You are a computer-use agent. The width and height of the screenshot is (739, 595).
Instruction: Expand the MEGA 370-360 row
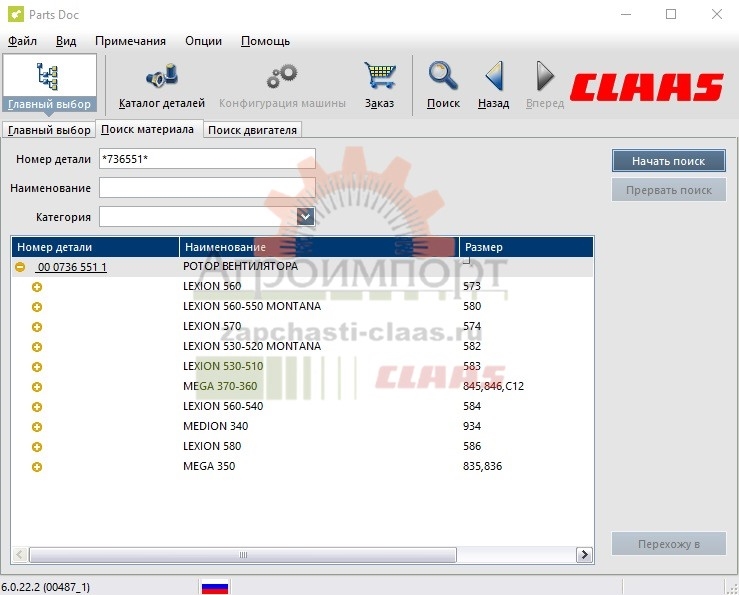pyautogui.click(x=37, y=387)
